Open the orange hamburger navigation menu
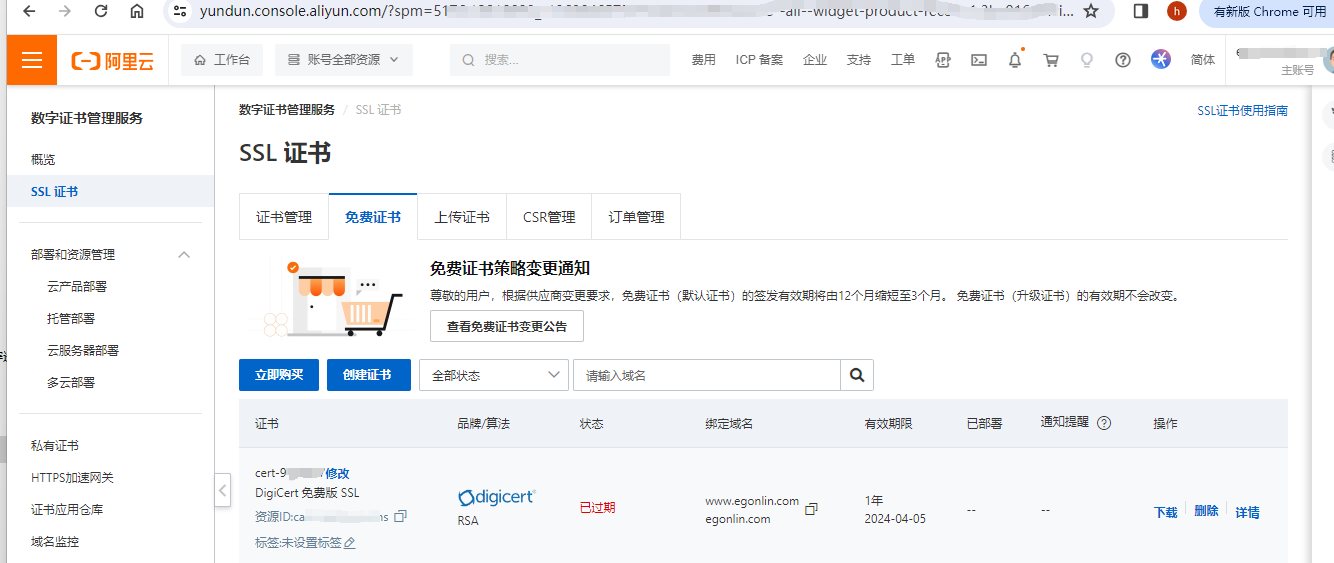Screen dimensions: 1334x563 (32, 60)
